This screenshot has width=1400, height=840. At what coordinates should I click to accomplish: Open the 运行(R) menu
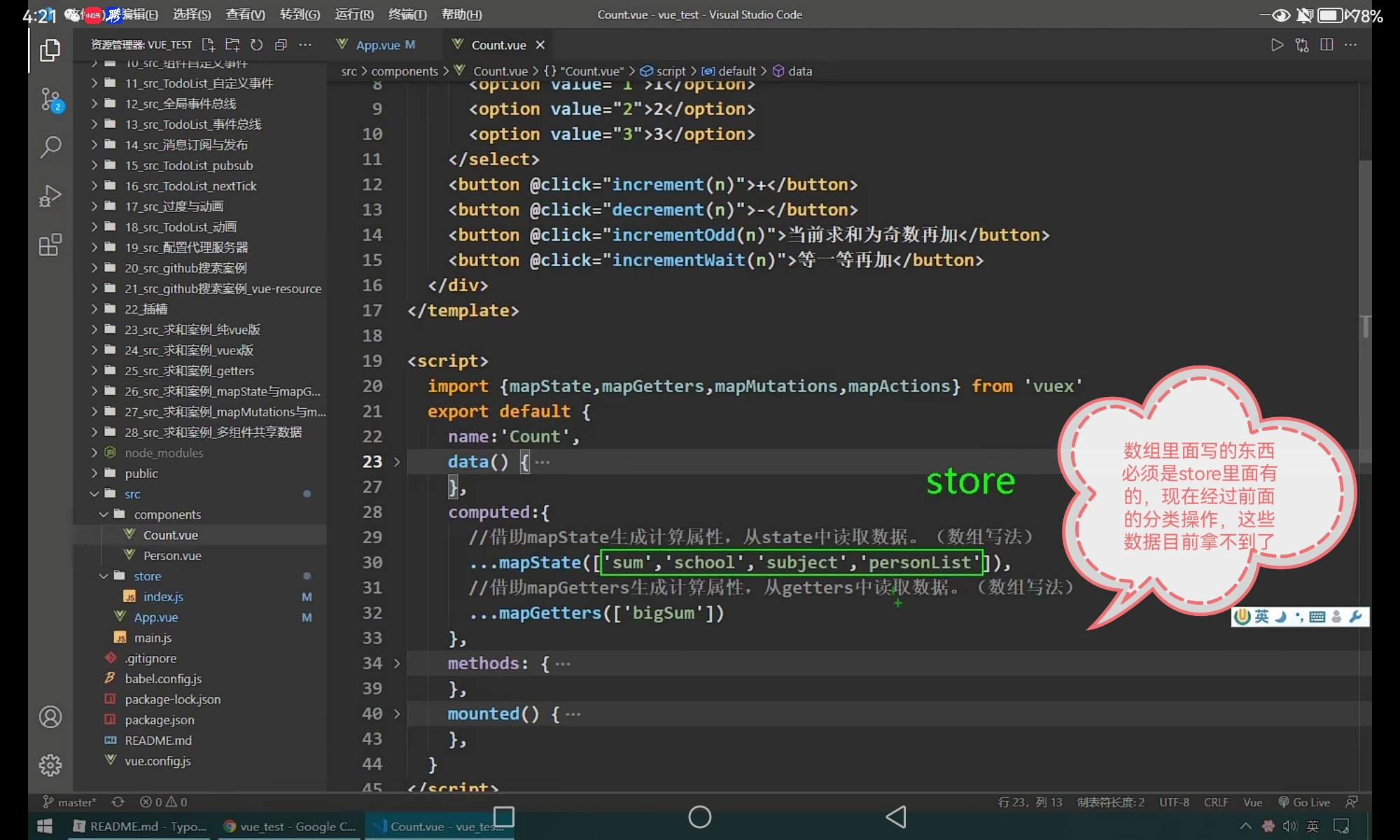click(354, 15)
